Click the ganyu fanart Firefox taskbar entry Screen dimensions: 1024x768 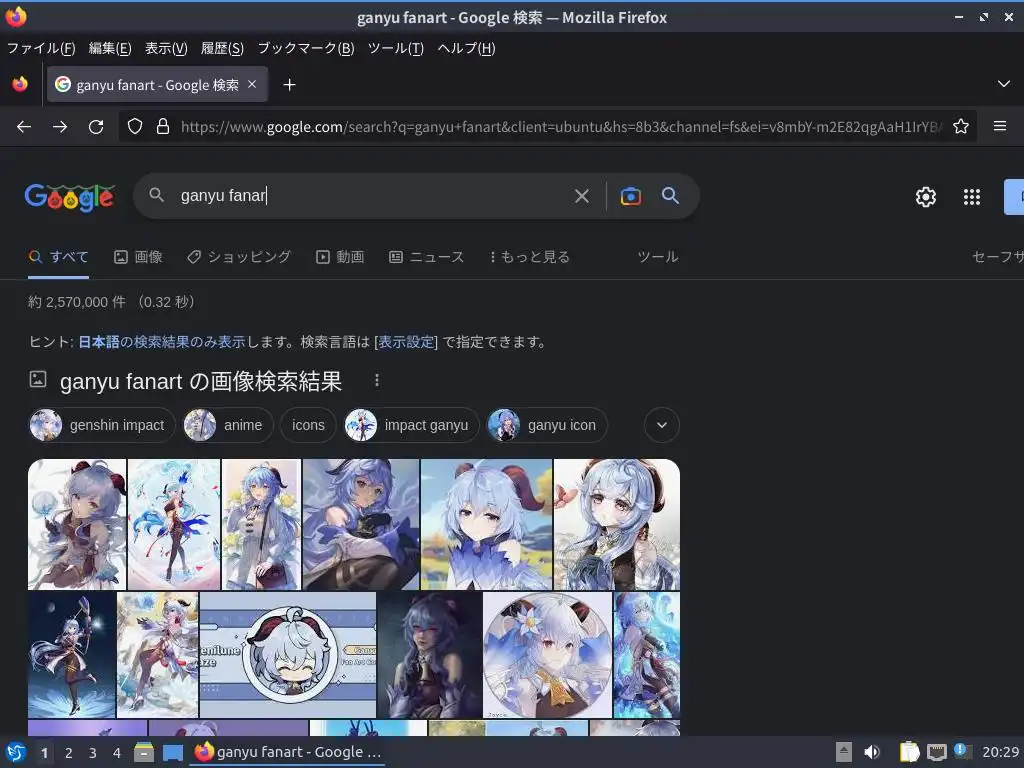288,752
